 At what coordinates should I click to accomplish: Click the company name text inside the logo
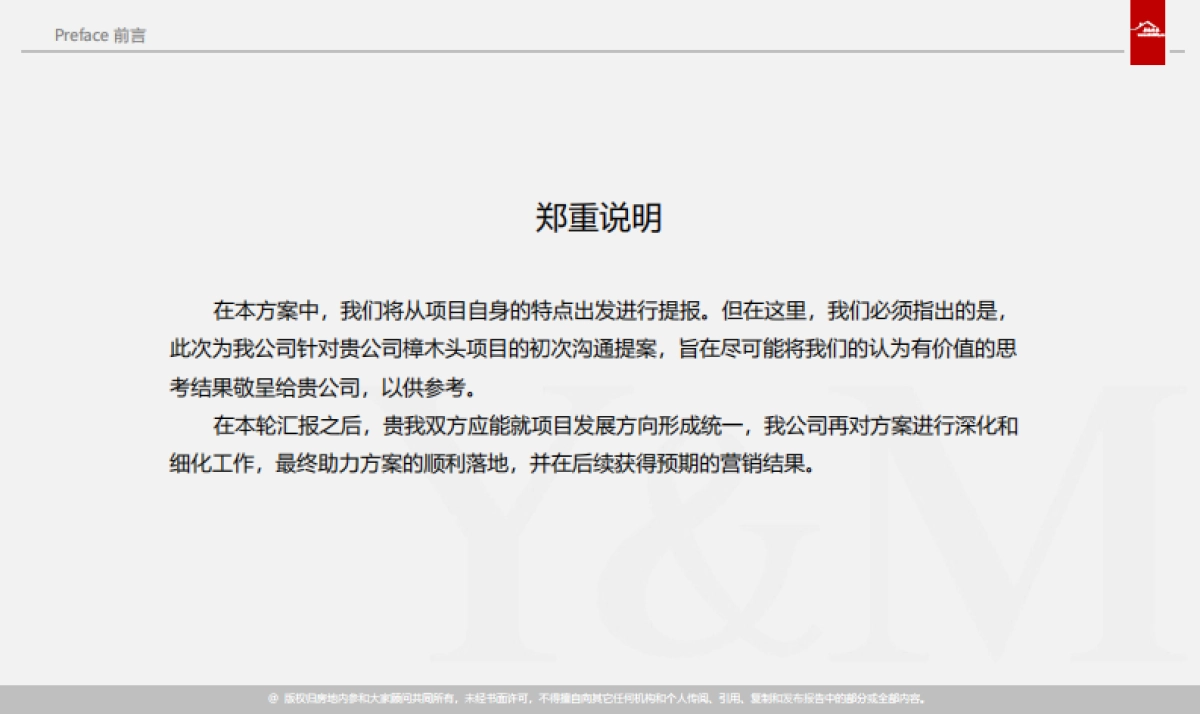click(x=1150, y=34)
